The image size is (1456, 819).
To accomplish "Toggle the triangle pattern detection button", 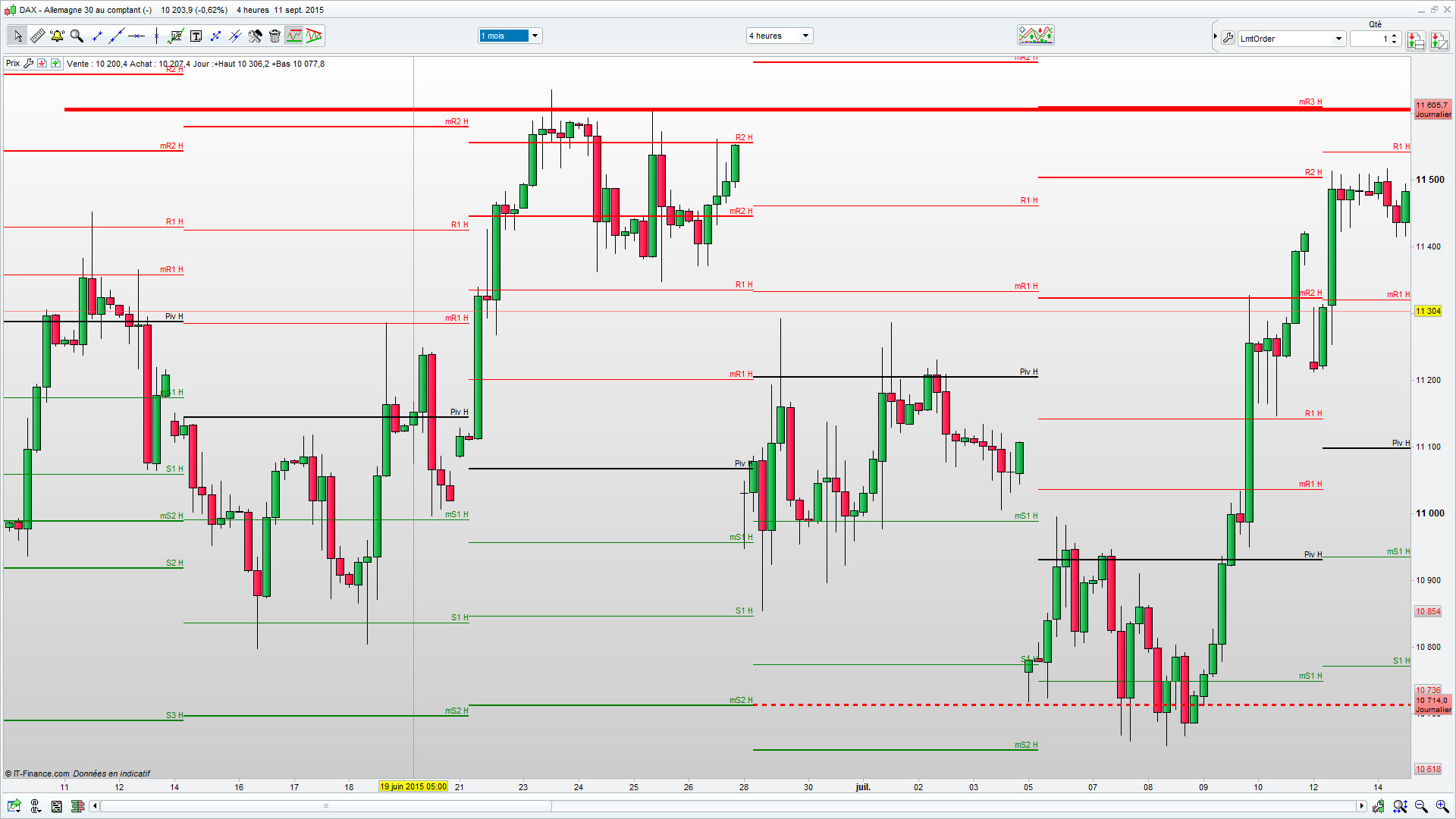I will click(314, 36).
